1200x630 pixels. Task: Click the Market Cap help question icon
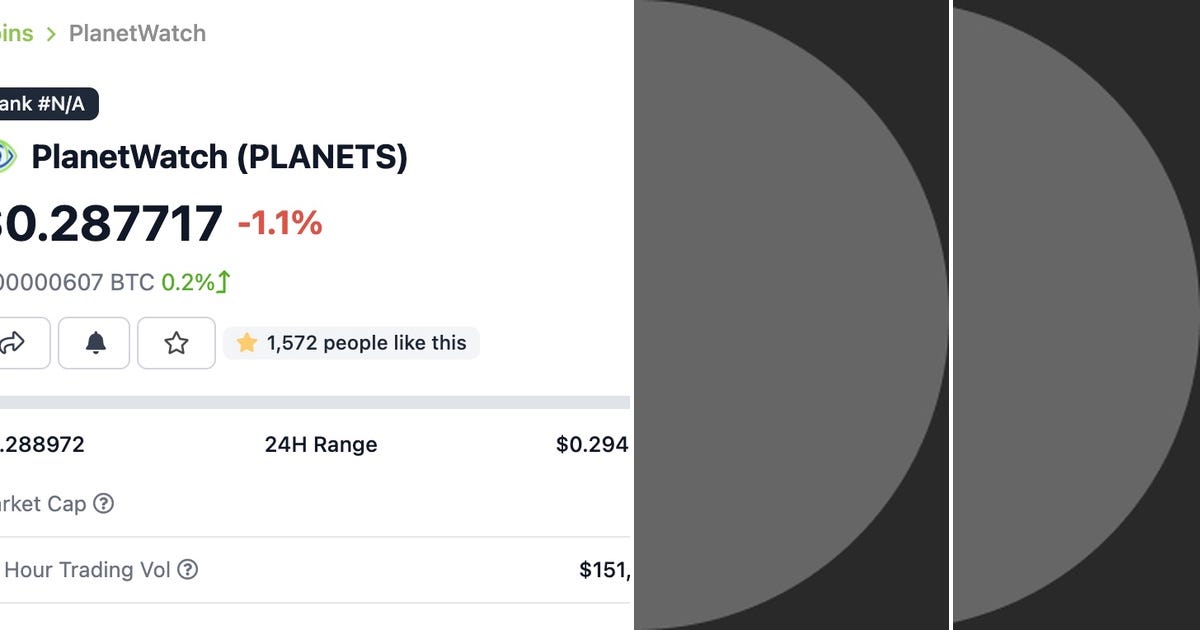pos(103,503)
